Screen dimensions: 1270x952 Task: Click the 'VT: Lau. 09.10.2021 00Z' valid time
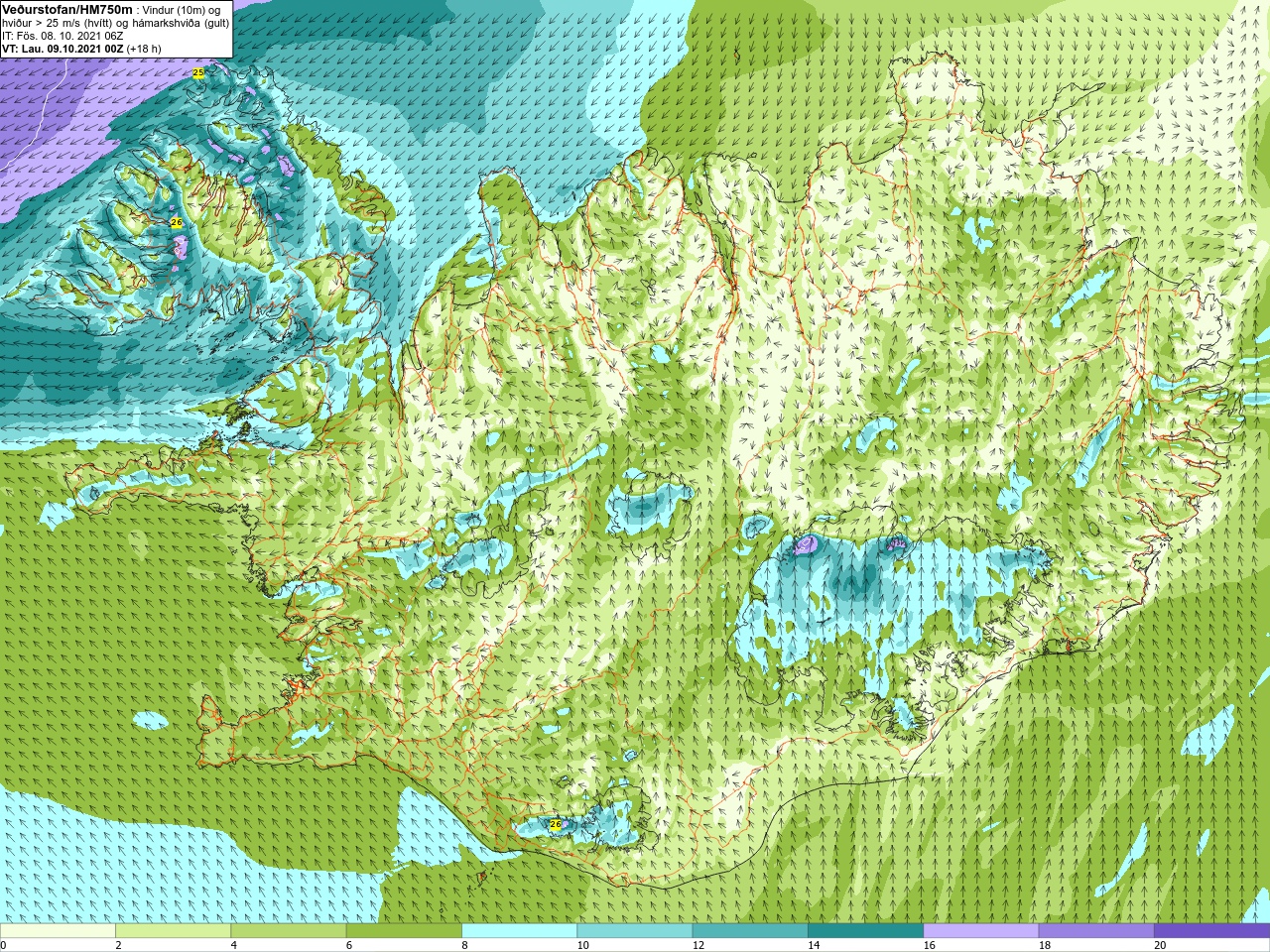(x=62, y=49)
